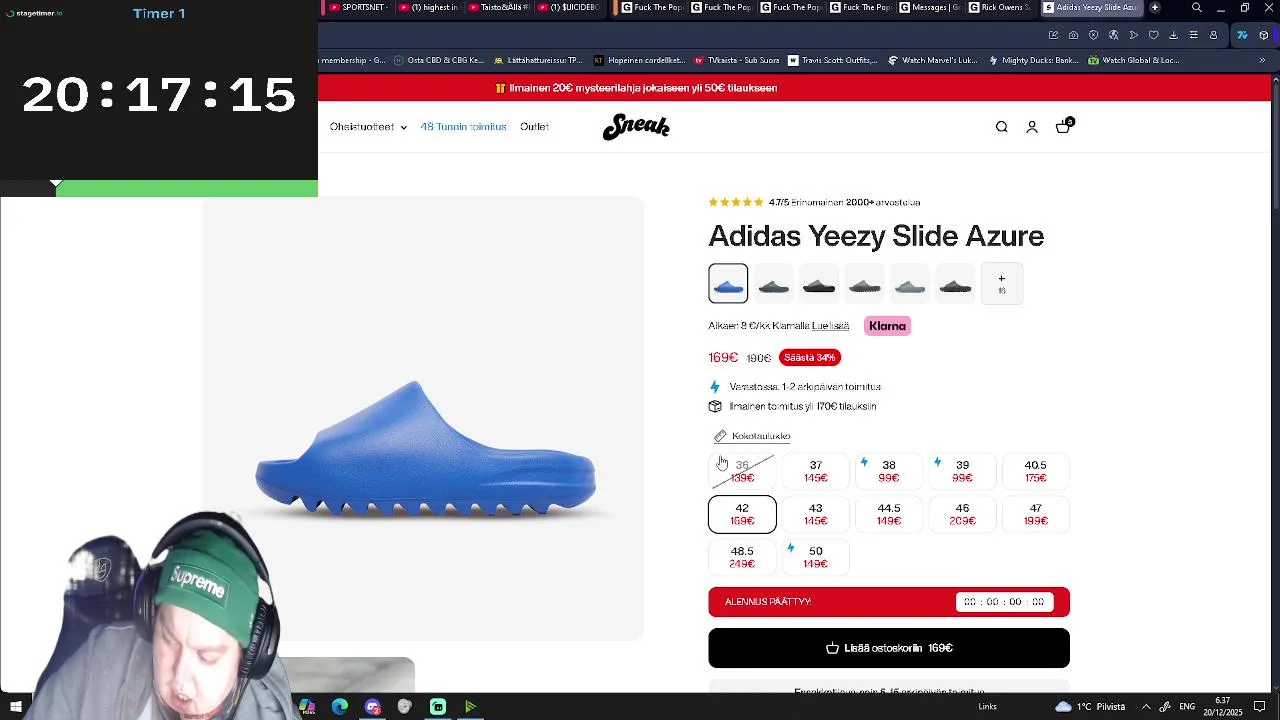Choose size 46 option
The width and height of the screenshot is (1280, 720).
(962, 514)
